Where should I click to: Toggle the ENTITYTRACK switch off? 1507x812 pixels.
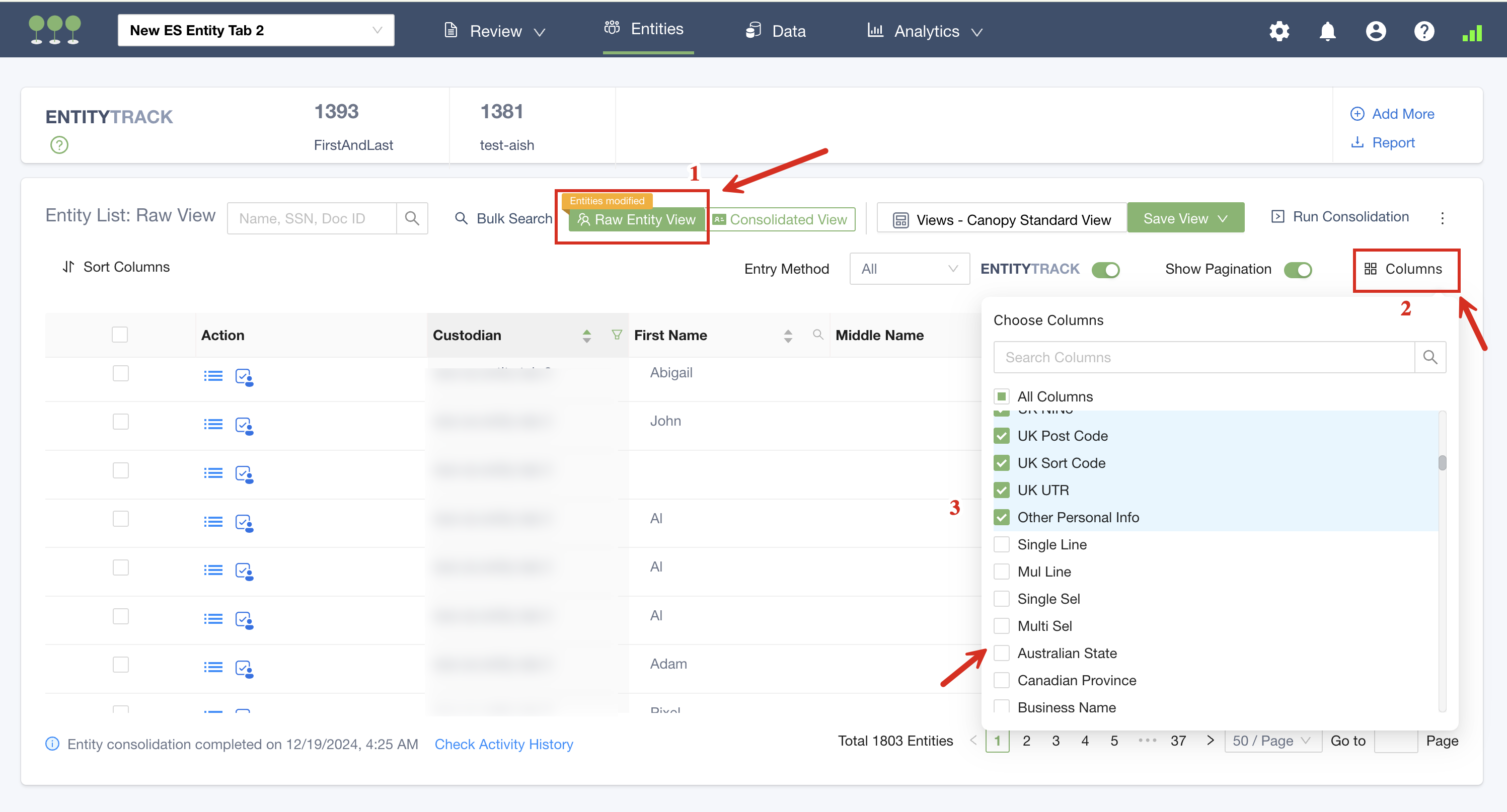tap(1105, 270)
